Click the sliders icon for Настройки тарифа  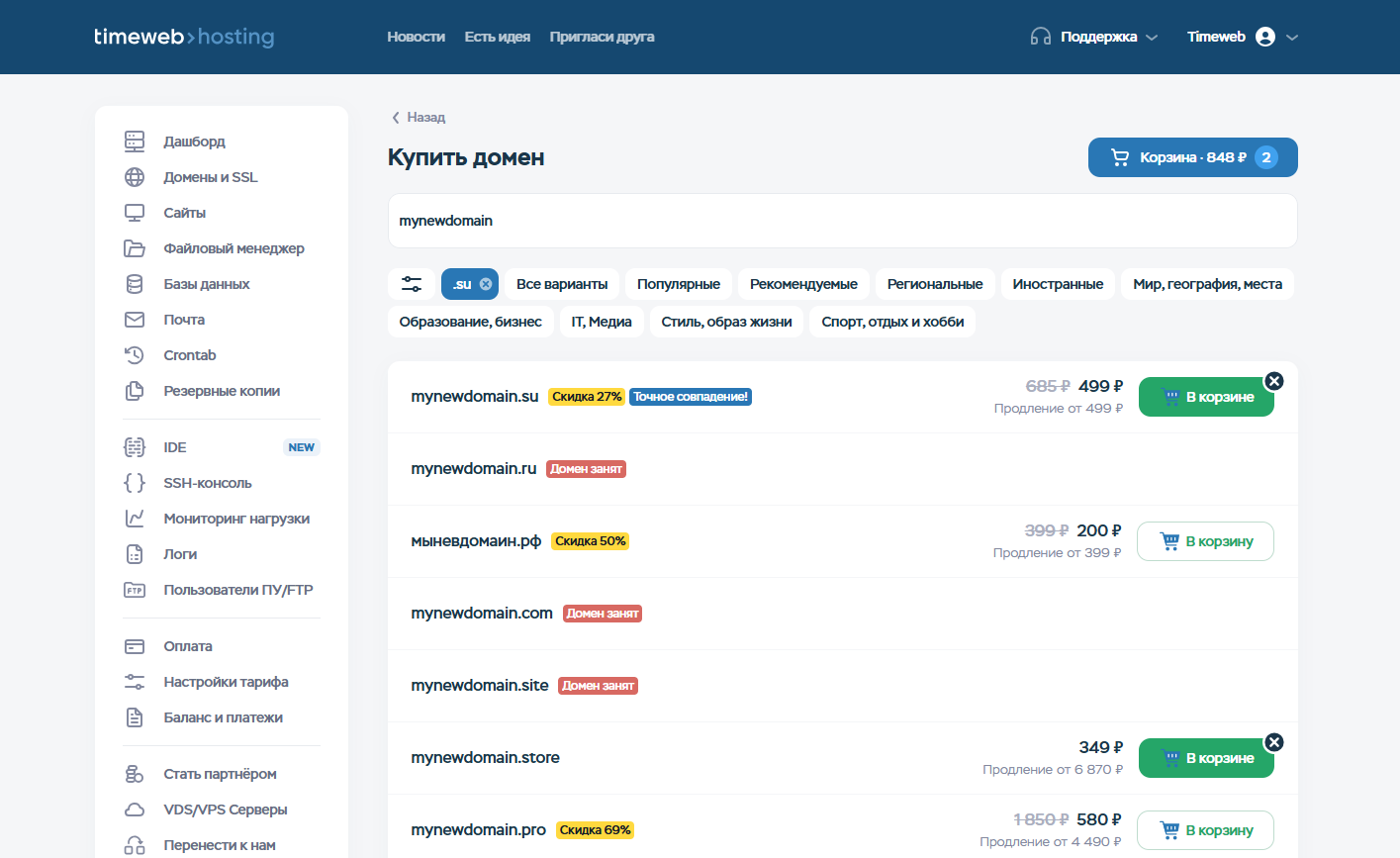coord(135,682)
